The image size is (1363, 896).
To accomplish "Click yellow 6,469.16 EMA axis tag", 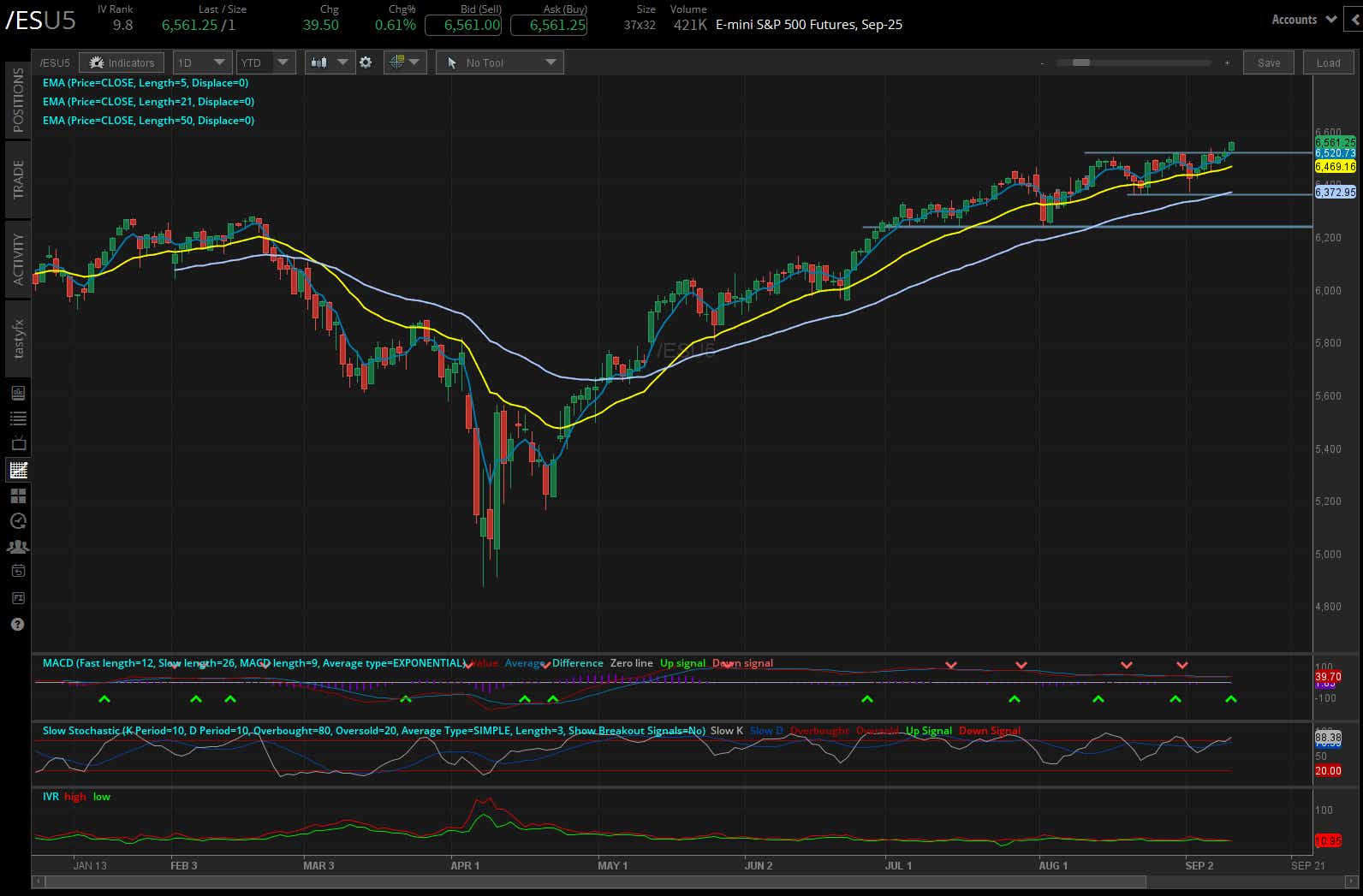I will coord(1335,167).
